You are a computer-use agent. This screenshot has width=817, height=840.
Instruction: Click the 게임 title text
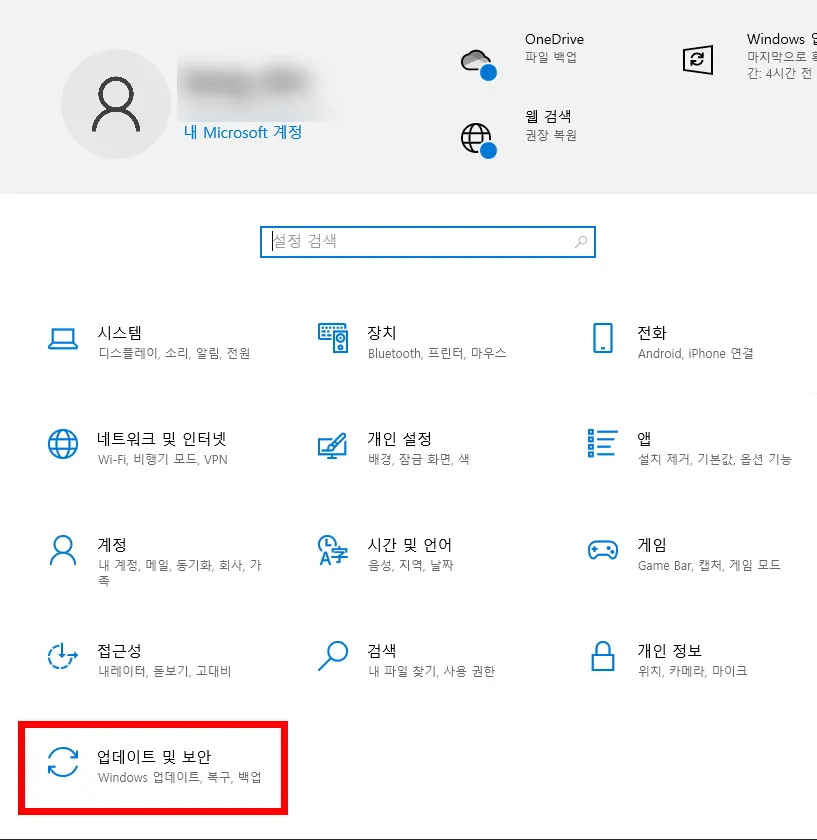652,545
